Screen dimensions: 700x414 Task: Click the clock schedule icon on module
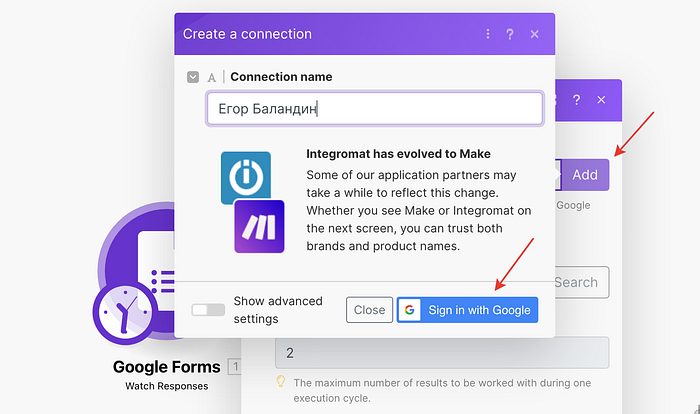coord(125,313)
